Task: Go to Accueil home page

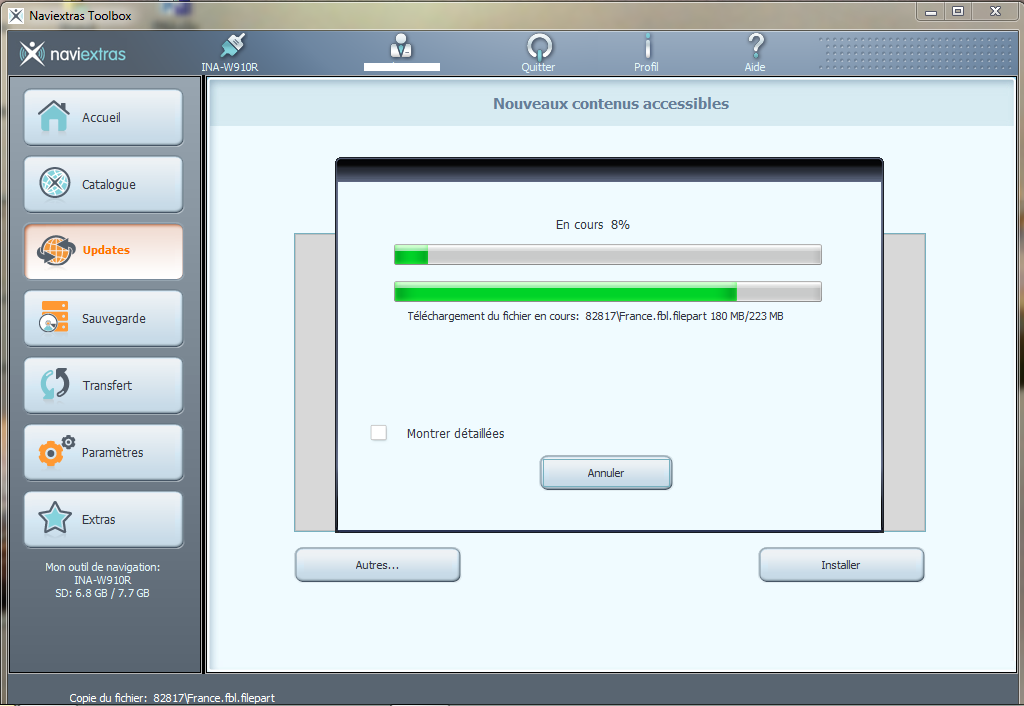Action: point(103,118)
